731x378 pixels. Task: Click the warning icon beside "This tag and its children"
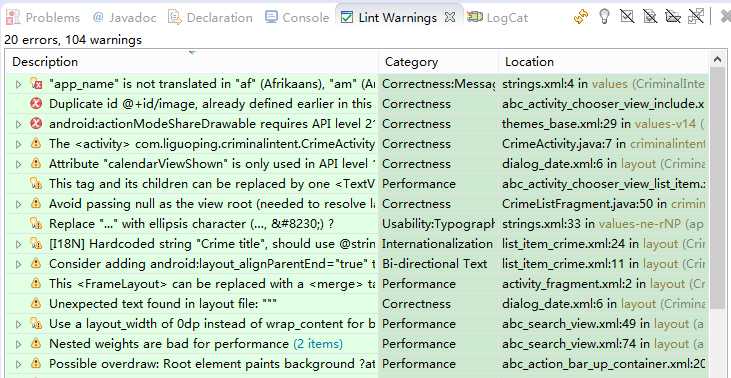36,184
